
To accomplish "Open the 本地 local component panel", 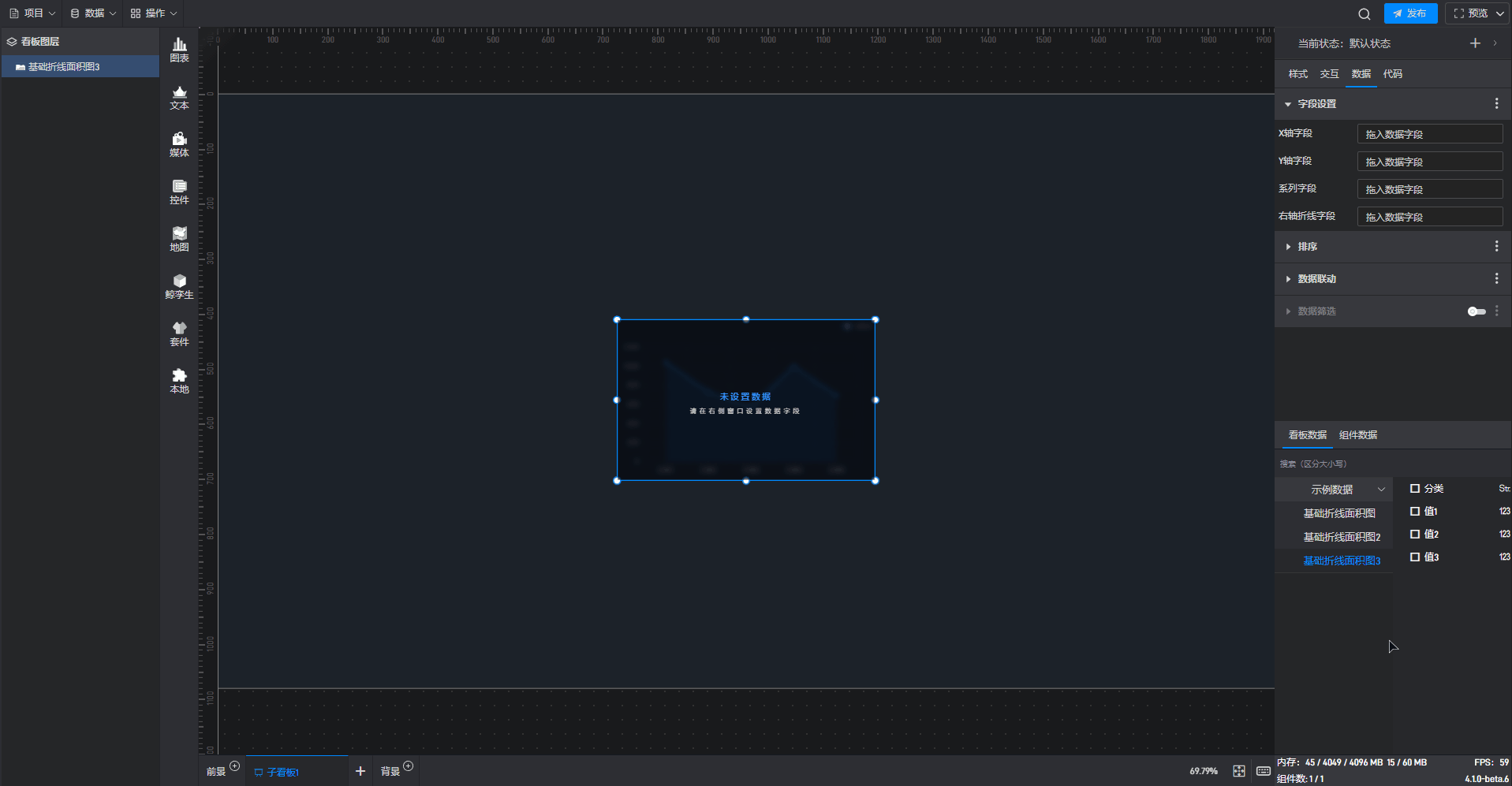I will (179, 382).
